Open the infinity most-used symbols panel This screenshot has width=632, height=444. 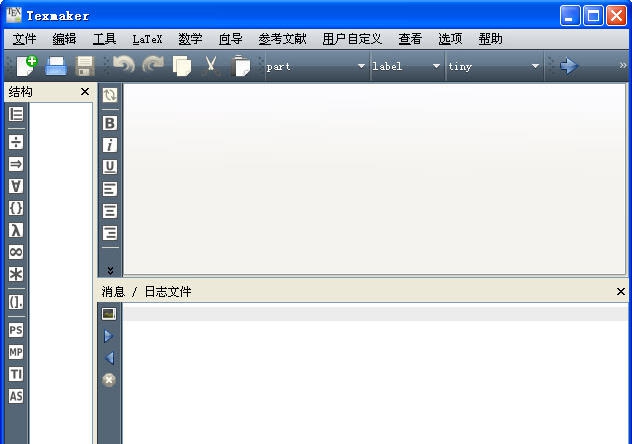click(16, 252)
